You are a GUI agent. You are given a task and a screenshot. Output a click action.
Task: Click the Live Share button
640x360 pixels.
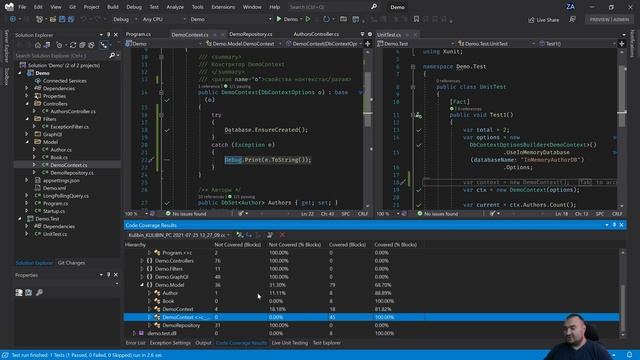544,20
